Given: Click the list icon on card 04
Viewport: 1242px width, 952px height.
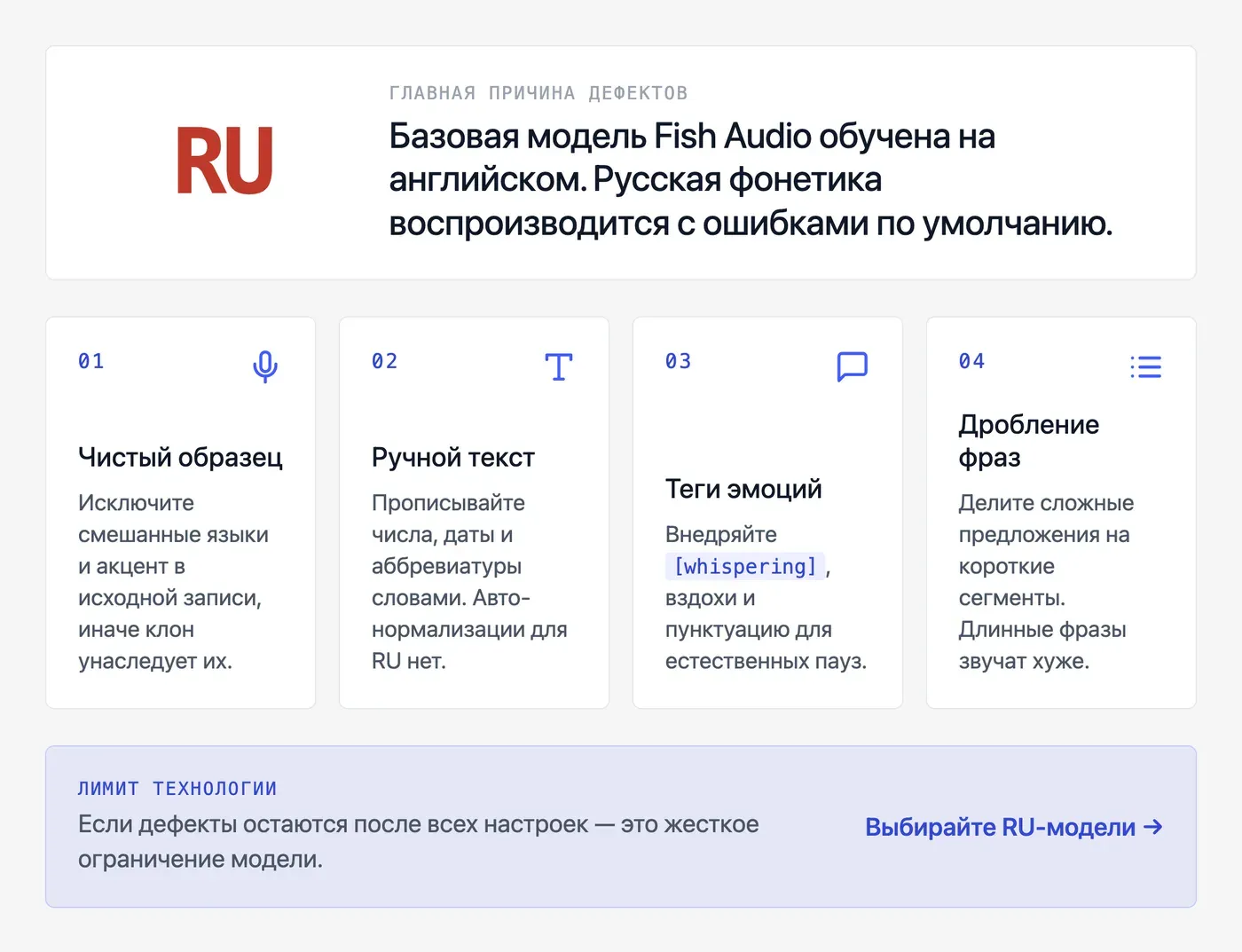Looking at the screenshot, I should (1146, 366).
